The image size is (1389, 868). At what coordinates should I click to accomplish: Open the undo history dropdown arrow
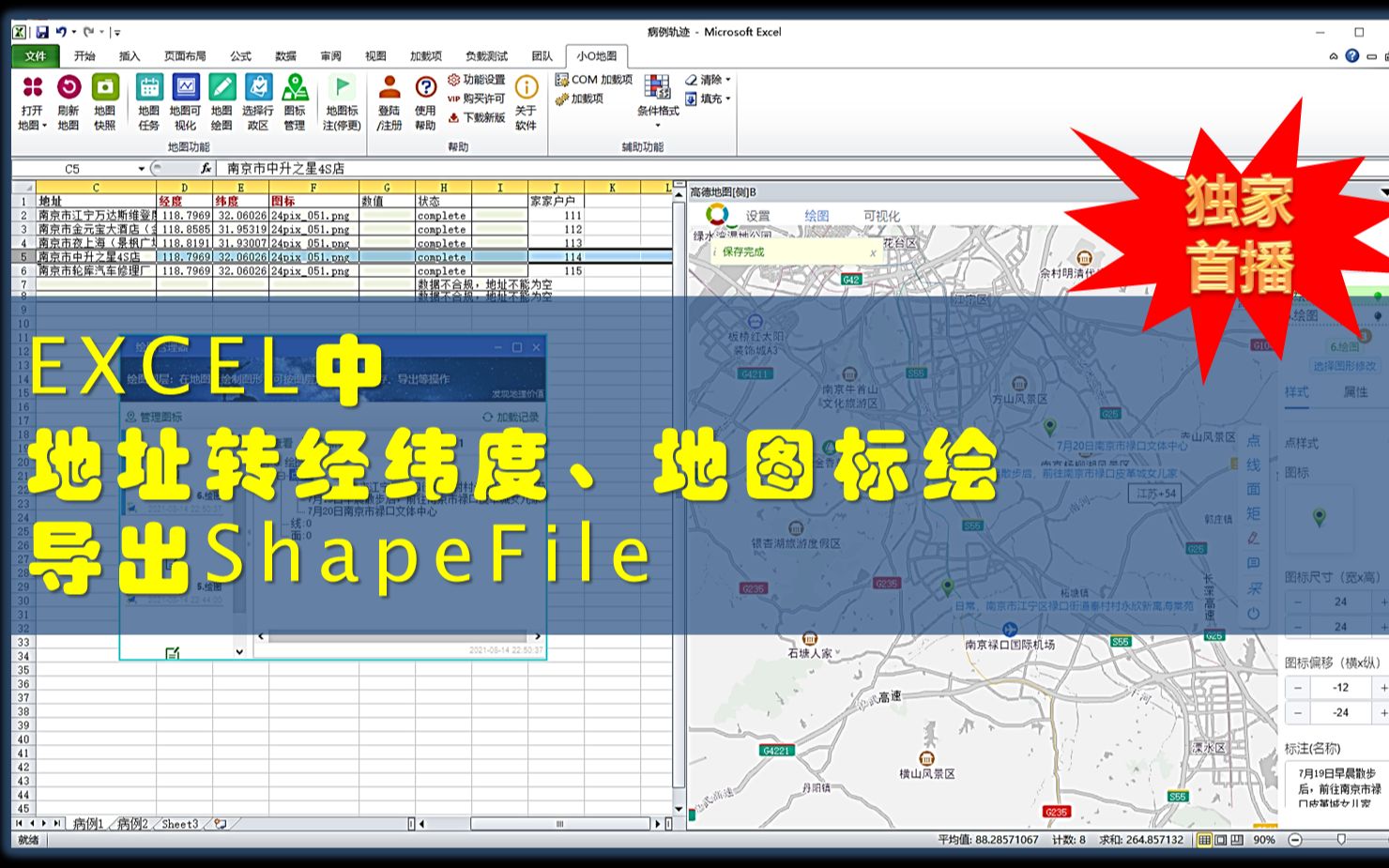point(74,32)
